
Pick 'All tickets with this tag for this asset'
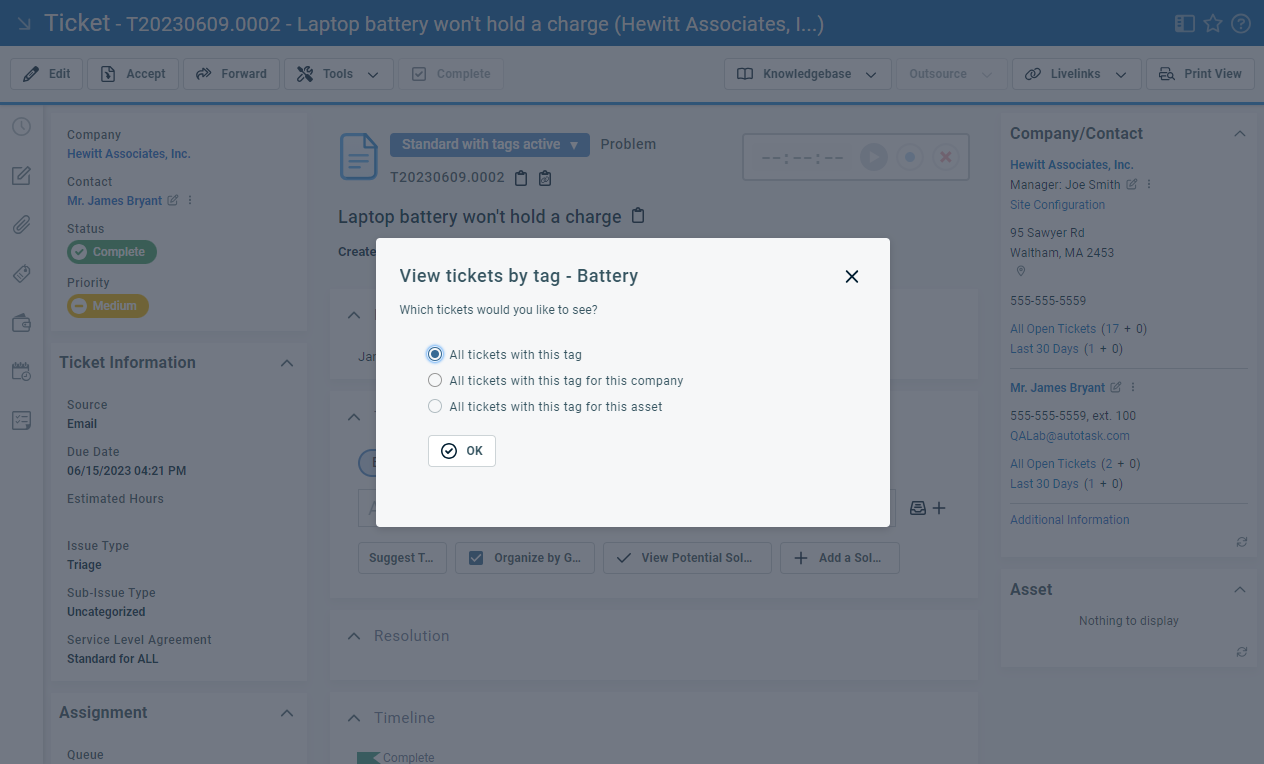click(x=435, y=406)
